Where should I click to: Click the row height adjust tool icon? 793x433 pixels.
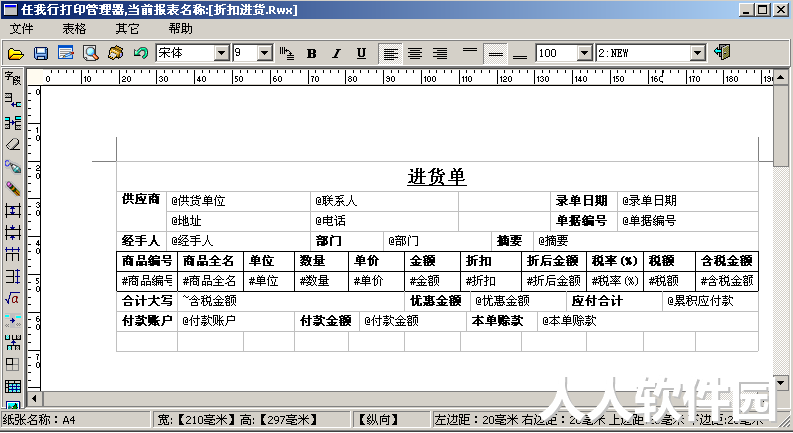click(x=13, y=210)
